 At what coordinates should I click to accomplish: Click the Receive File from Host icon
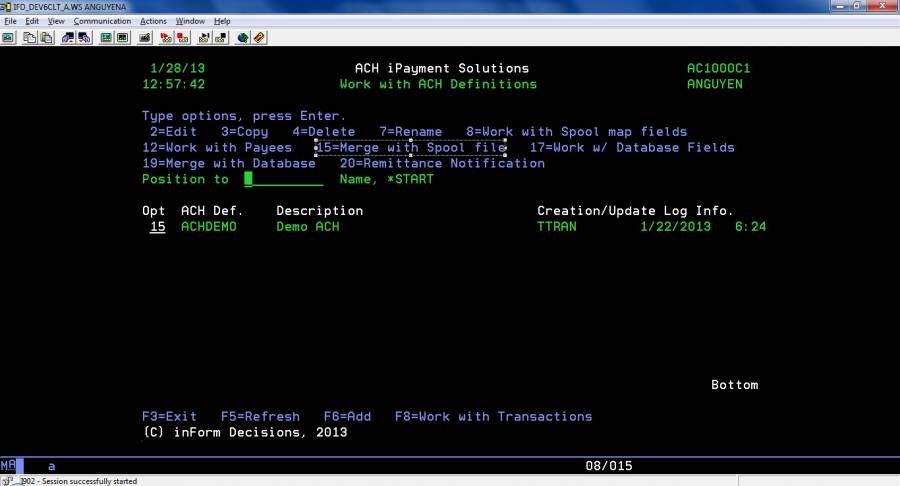[x=84, y=38]
